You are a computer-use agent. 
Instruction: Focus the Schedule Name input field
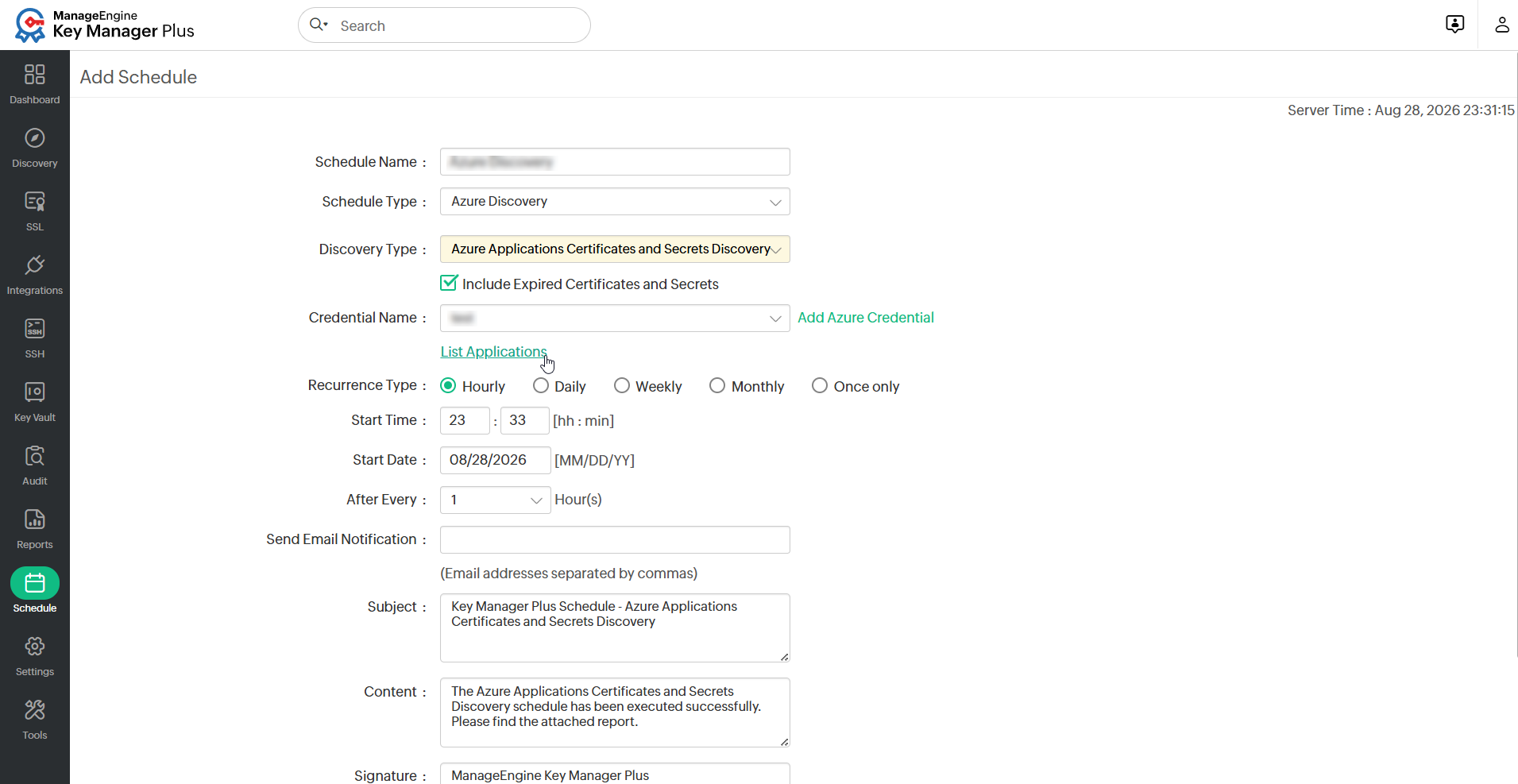pos(615,162)
